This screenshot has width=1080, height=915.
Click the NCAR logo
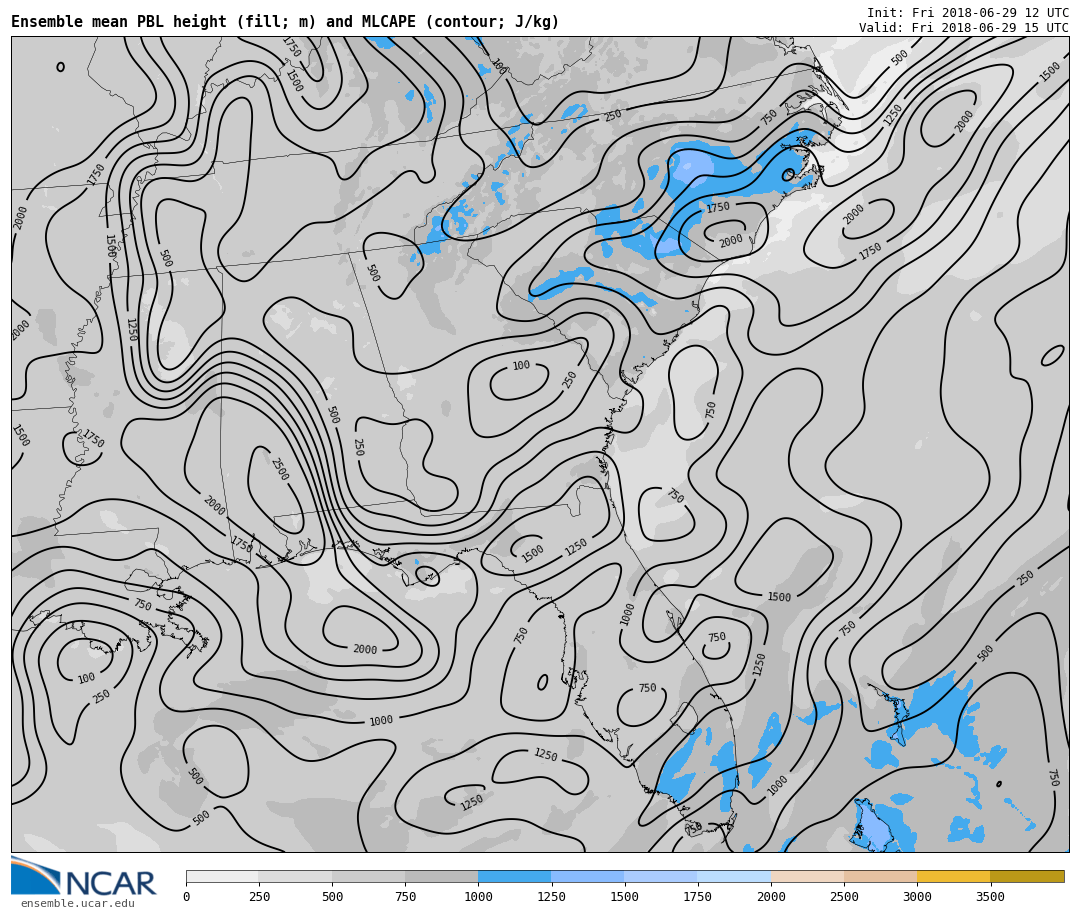pos(83,877)
